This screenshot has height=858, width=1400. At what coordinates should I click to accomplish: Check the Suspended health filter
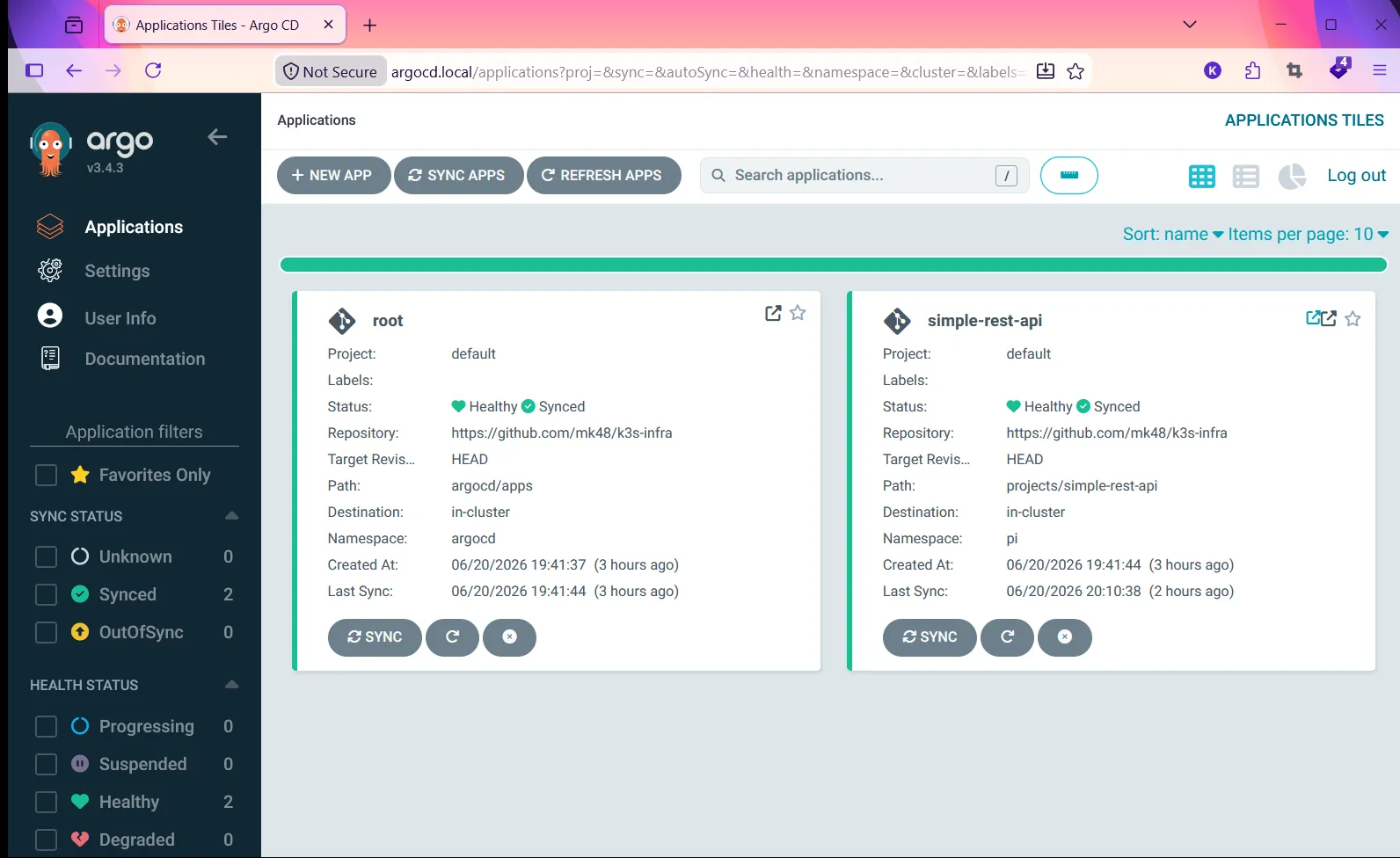tap(46, 764)
